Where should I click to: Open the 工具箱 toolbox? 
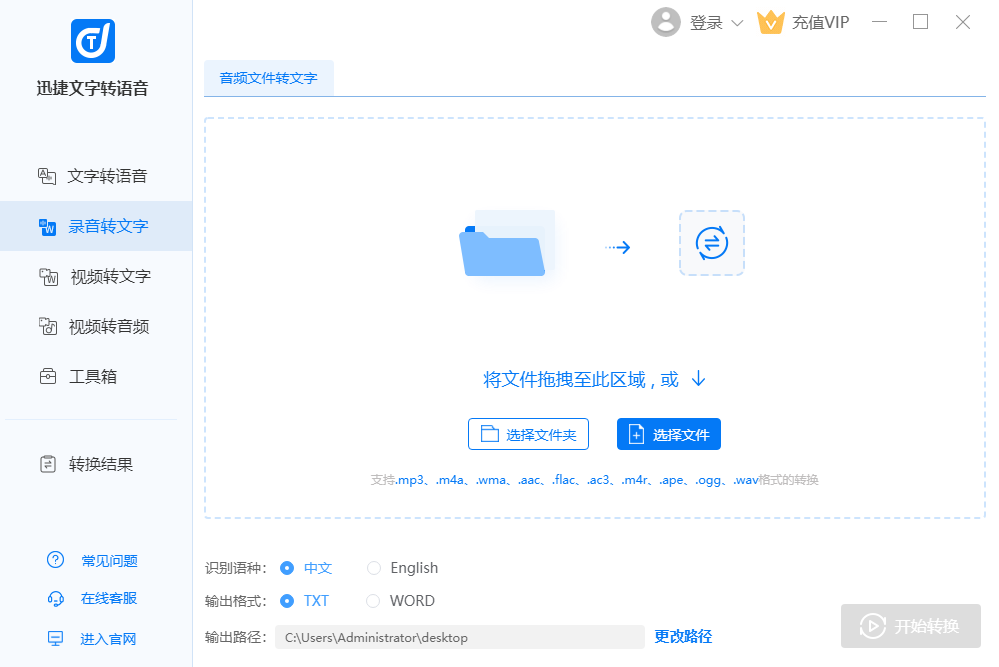pyautogui.click(x=92, y=377)
